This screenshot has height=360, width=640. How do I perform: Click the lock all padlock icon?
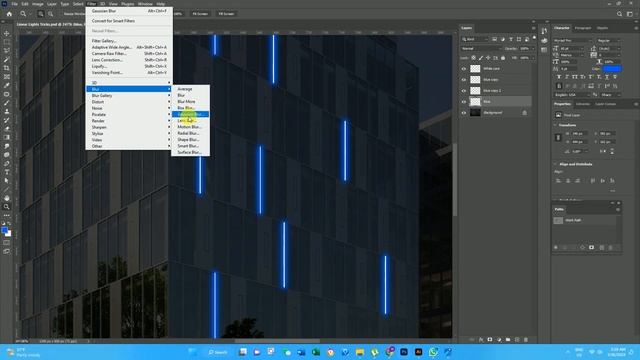tap(503, 58)
